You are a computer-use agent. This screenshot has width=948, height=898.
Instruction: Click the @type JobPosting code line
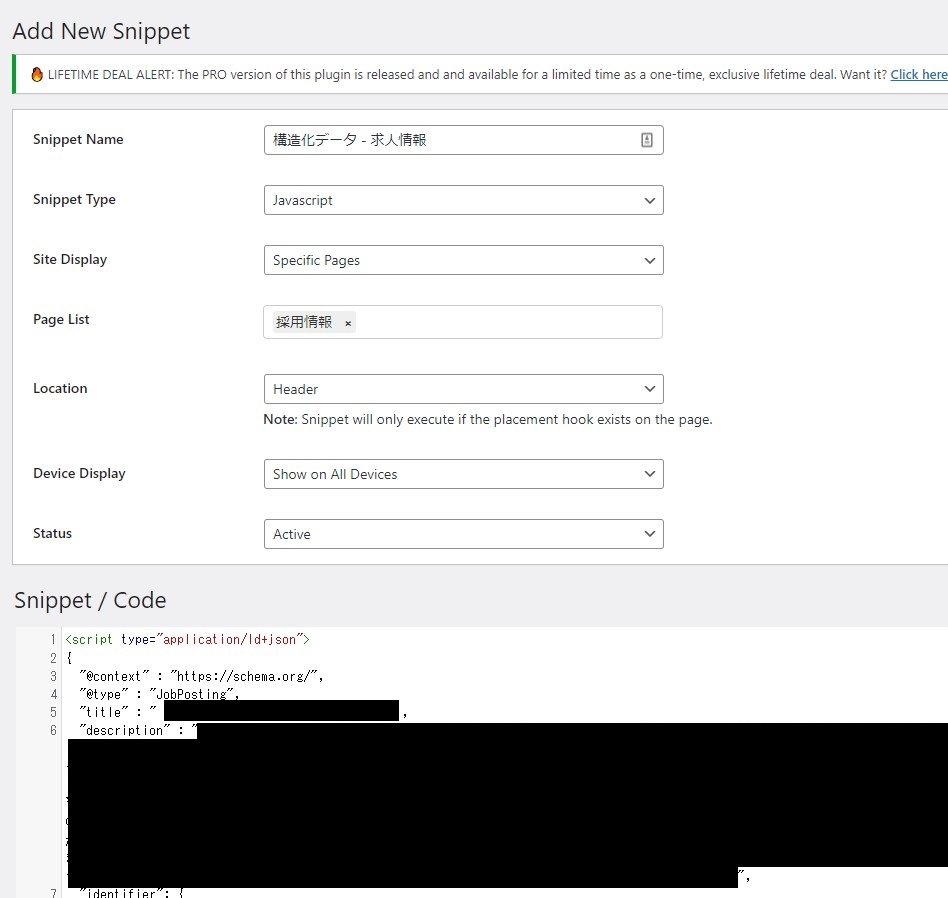click(160, 694)
